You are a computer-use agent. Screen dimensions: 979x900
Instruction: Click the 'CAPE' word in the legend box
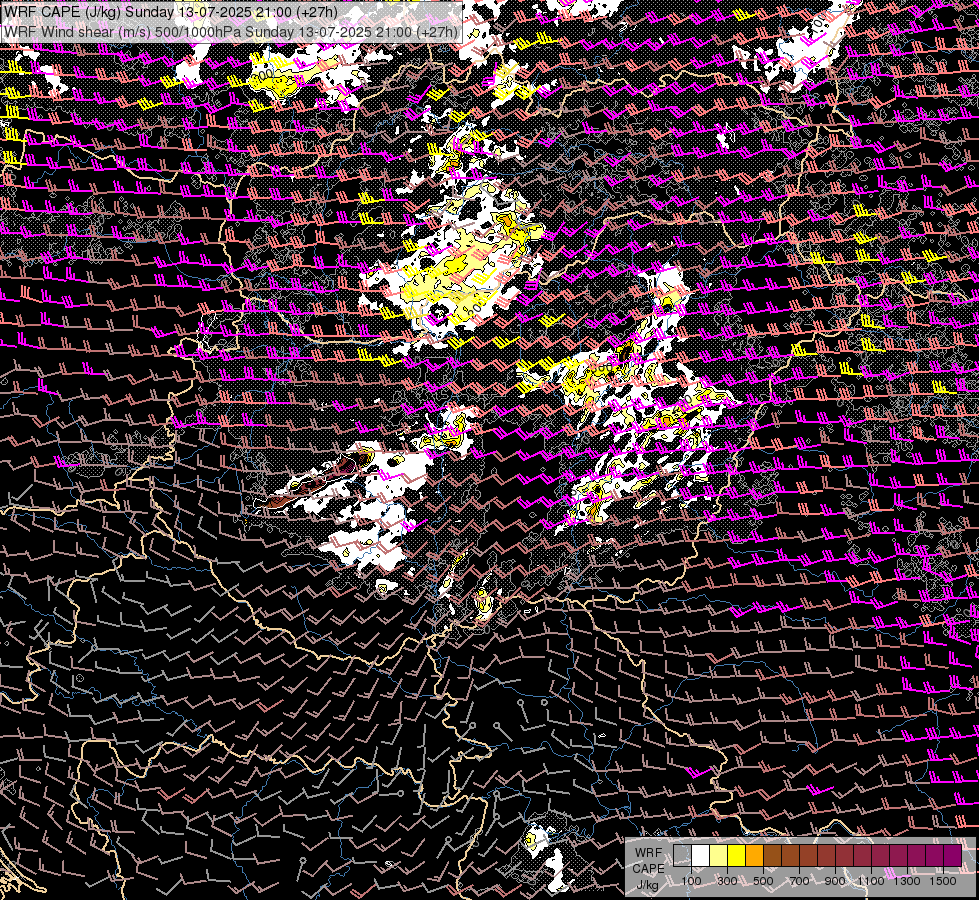648,869
